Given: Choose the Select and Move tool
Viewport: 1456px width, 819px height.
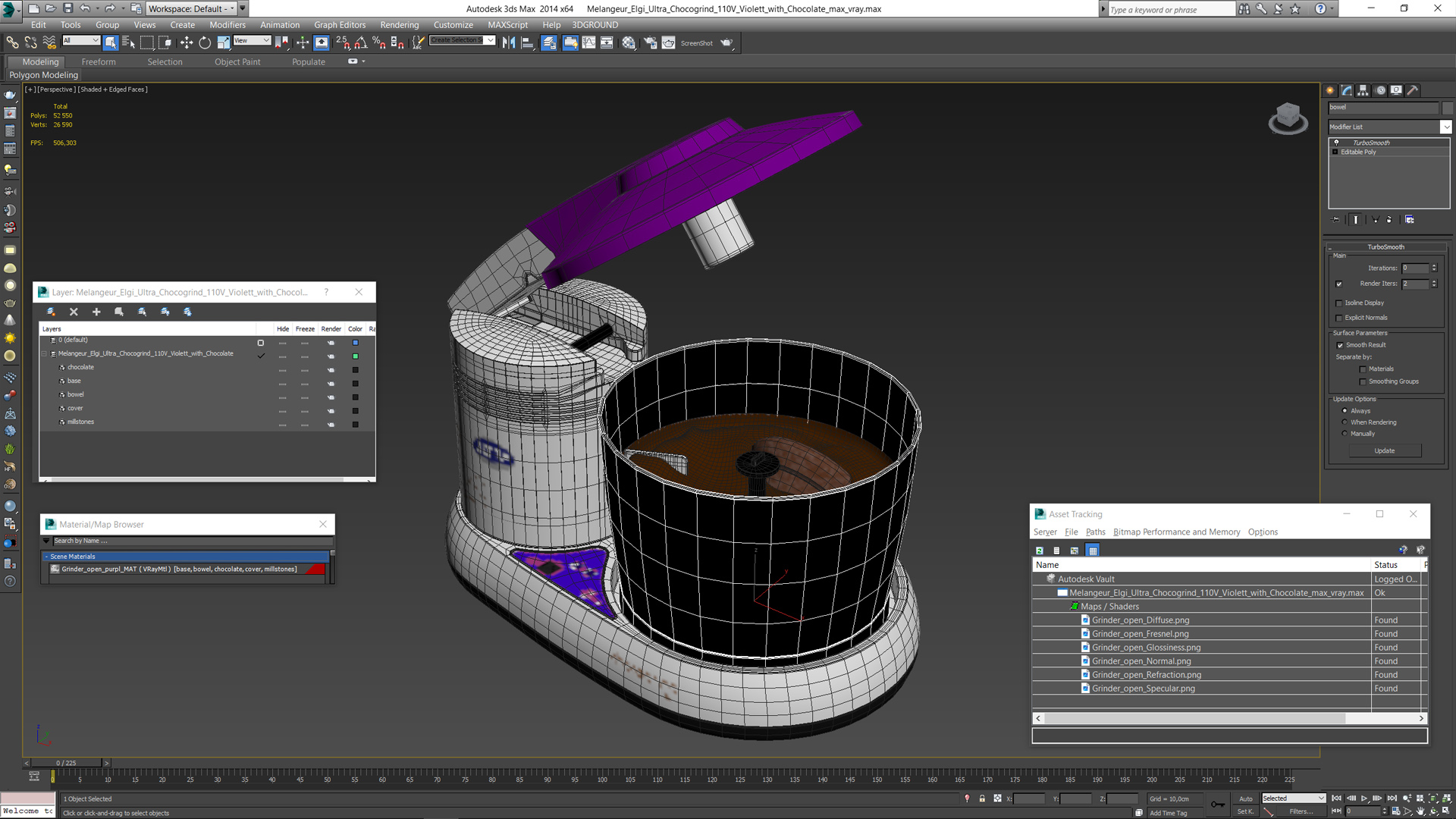Looking at the screenshot, I should (x=187, y=42).
